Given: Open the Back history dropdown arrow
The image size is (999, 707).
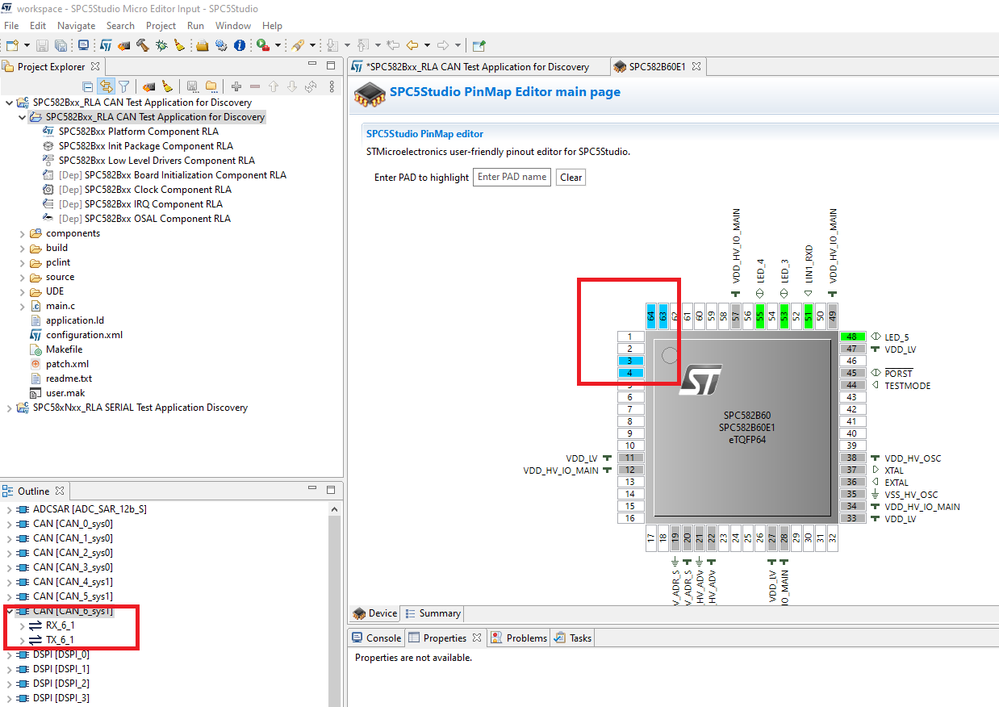Looking at the screenshot, I should coord(427,45).
